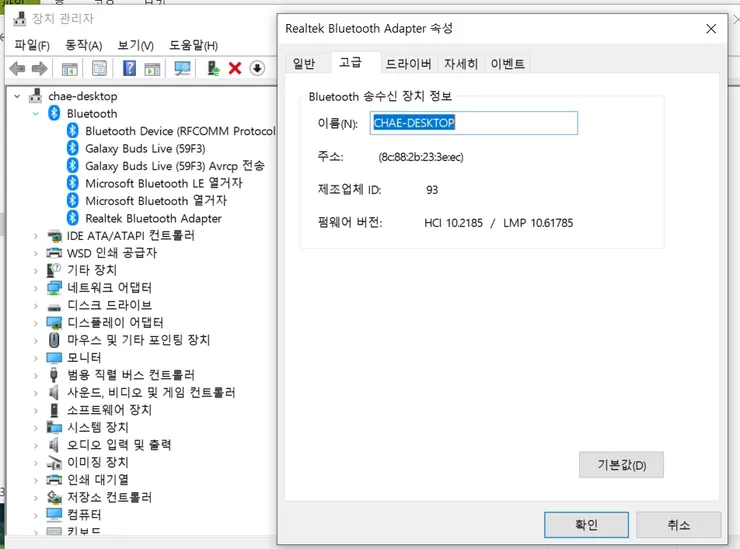Image resolution: width=740 pixels, height=549 pixels.
Task: Click the 이름(N) name input field
Action: pyautogui.click(x=473, y=123)
